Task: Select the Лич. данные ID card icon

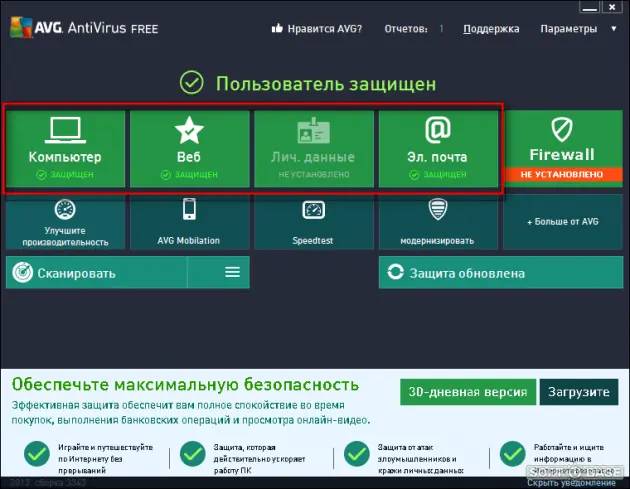Action: coord(313,130)
